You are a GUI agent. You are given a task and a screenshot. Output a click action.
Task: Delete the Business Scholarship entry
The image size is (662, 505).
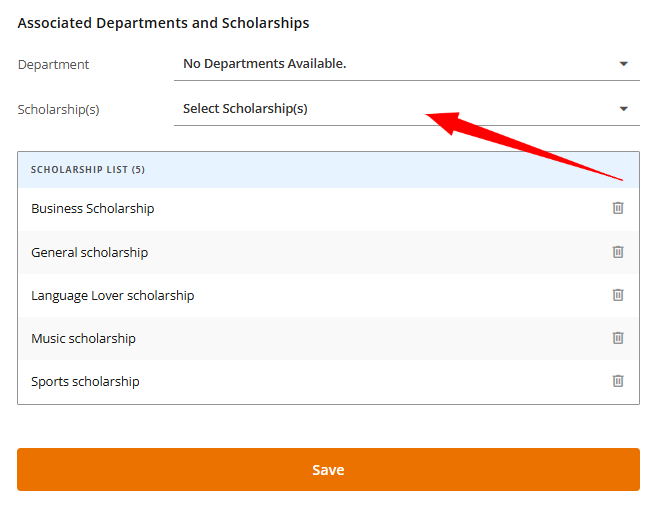618,208
